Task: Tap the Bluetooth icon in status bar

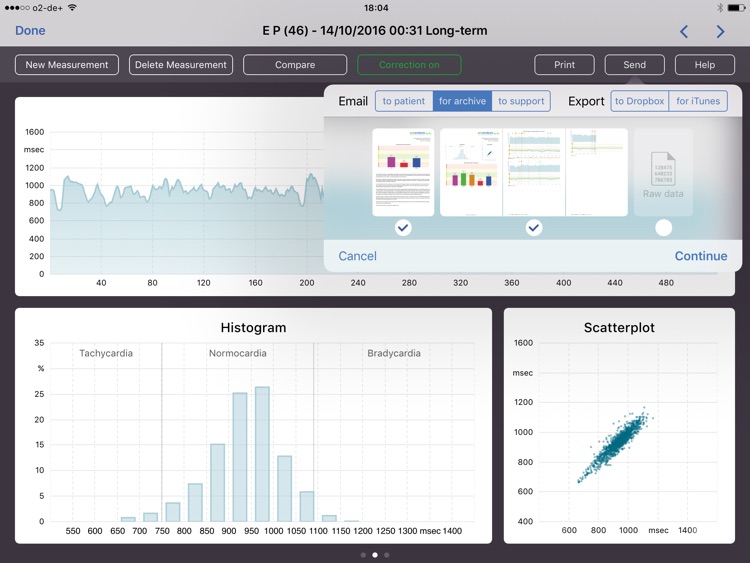Action: (720, 8)
